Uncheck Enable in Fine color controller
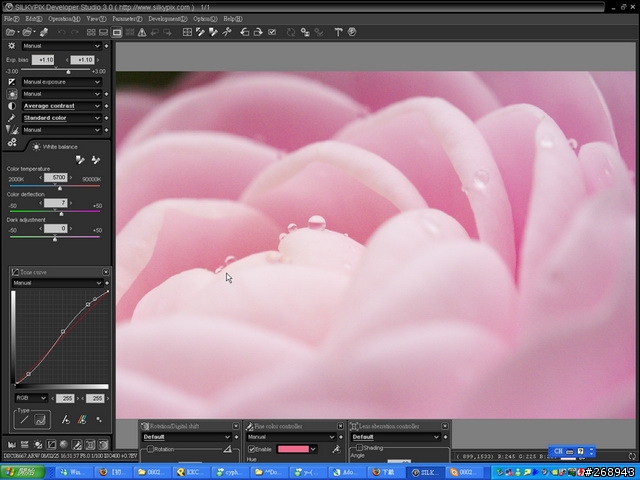This screenshot has height=480, width=640. coord(252,449)
